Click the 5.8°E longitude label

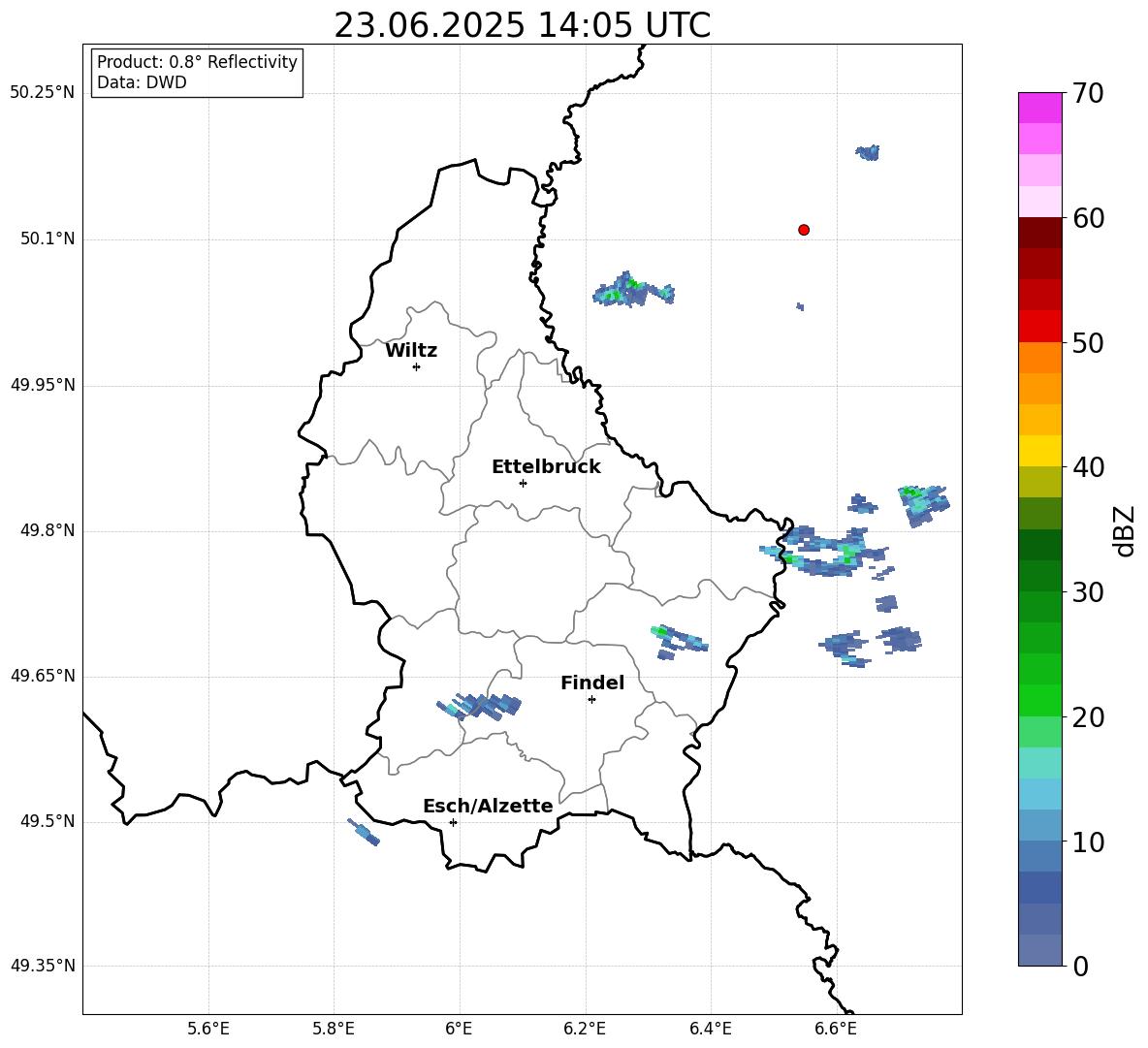click(x=334, y=1030)
